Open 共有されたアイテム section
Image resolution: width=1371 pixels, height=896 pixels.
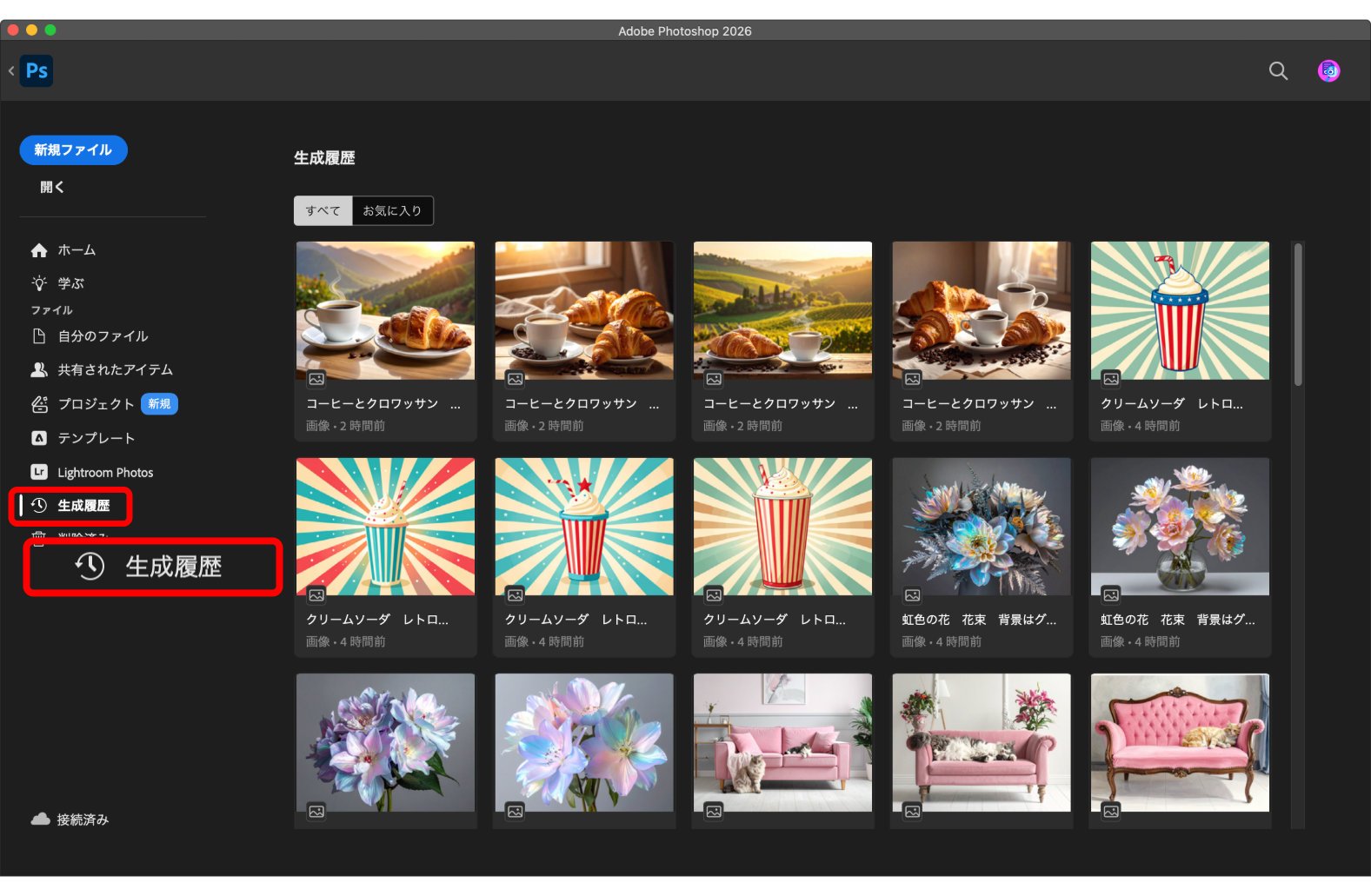click(x=115, y=370)
